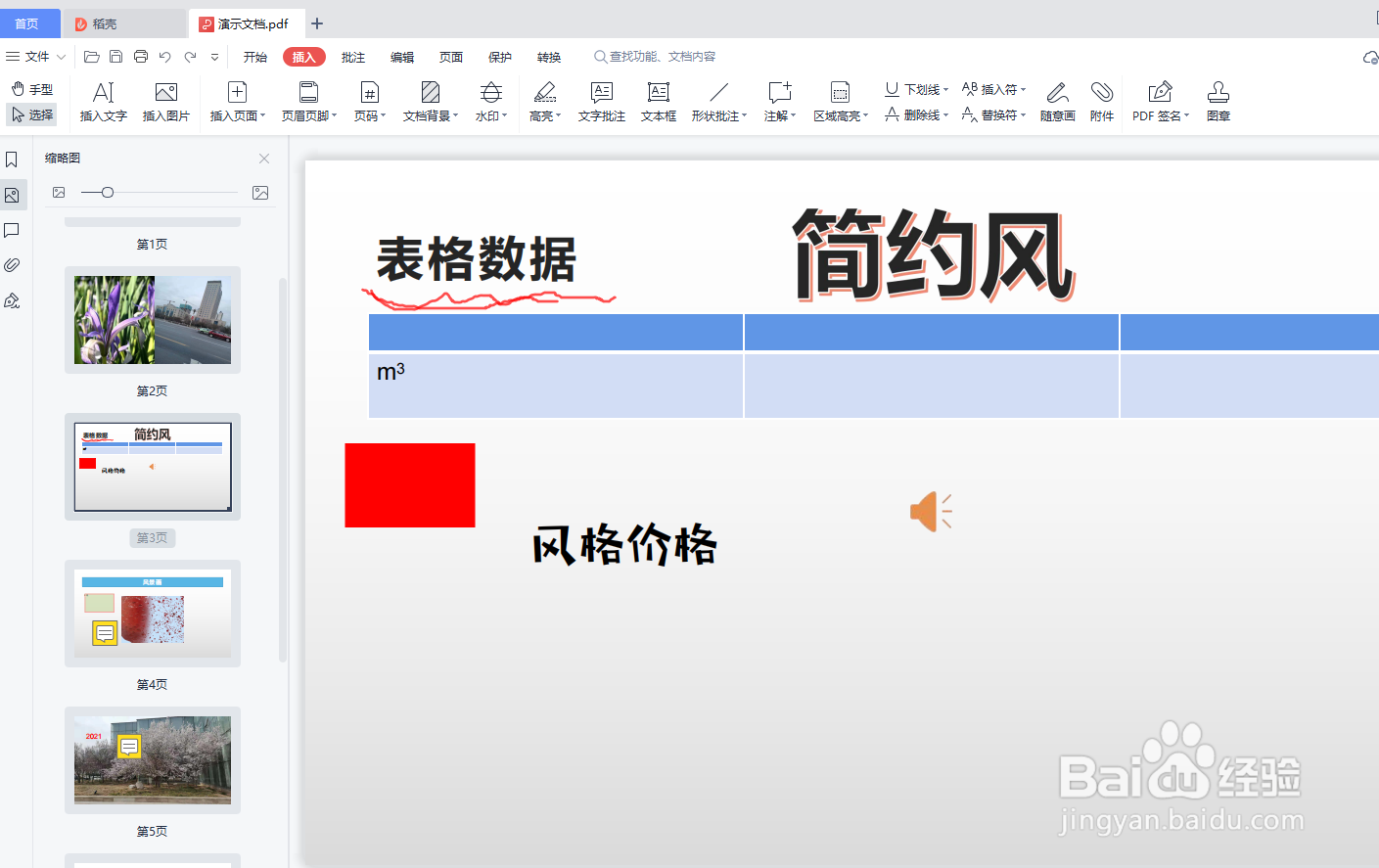Screen dimensions: 1379x868
Task: Select the Hand tool (手型)
Action: click(32, 89)
